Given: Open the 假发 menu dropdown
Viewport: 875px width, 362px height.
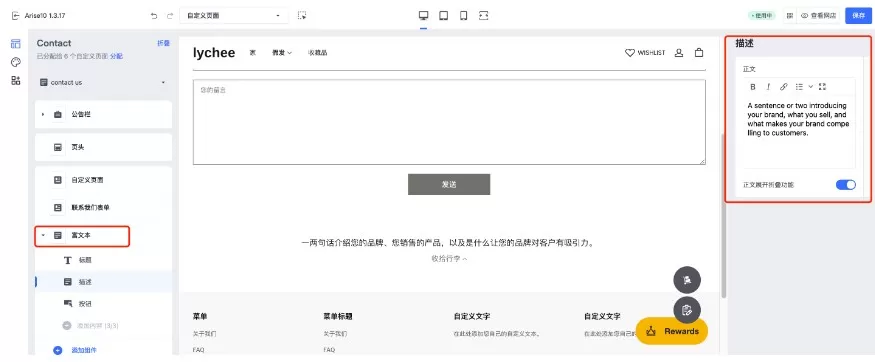Looking at the screenshot, I should pos(282,53).
